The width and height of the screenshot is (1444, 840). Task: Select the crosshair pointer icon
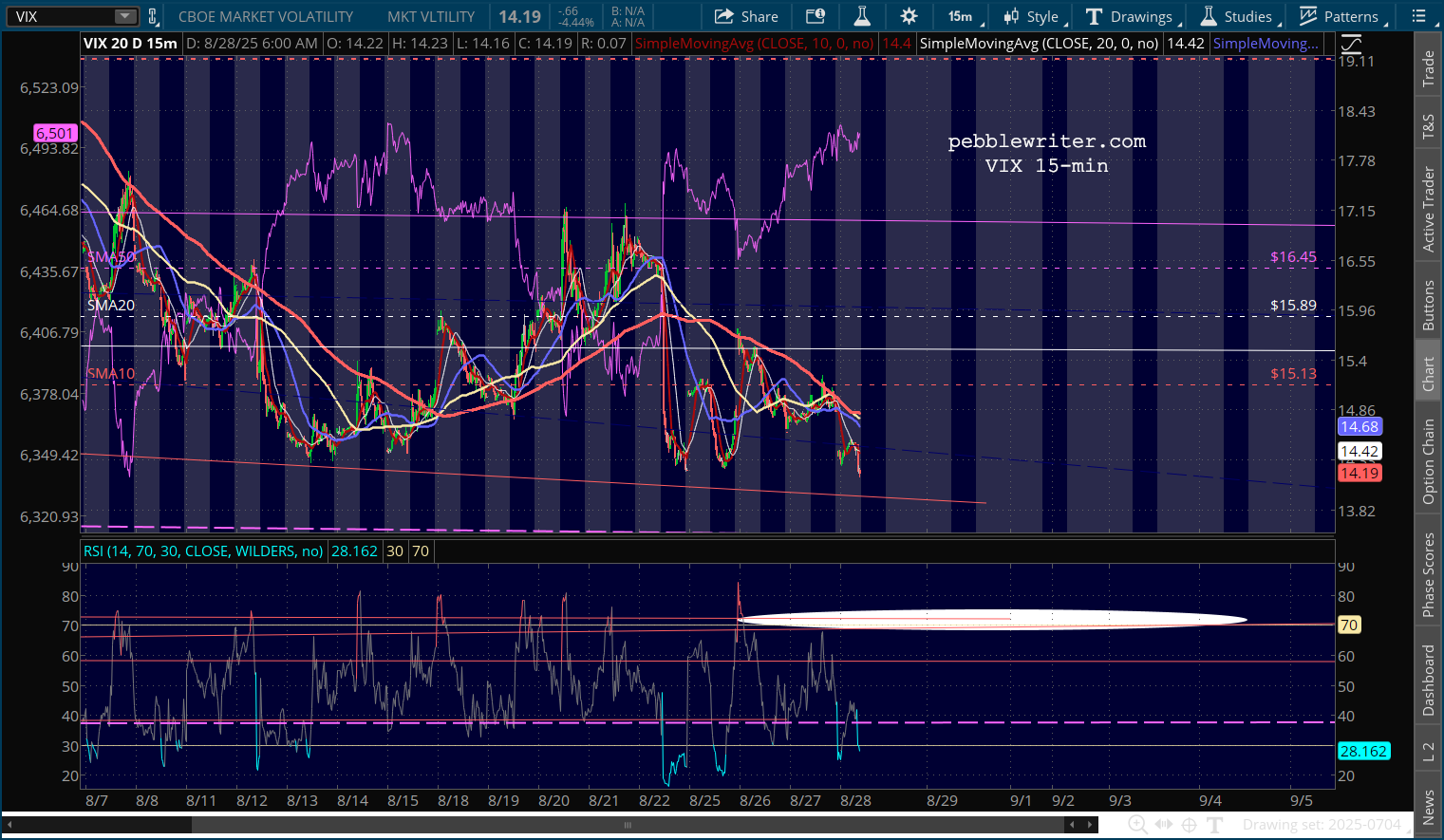click(1189, 825)
